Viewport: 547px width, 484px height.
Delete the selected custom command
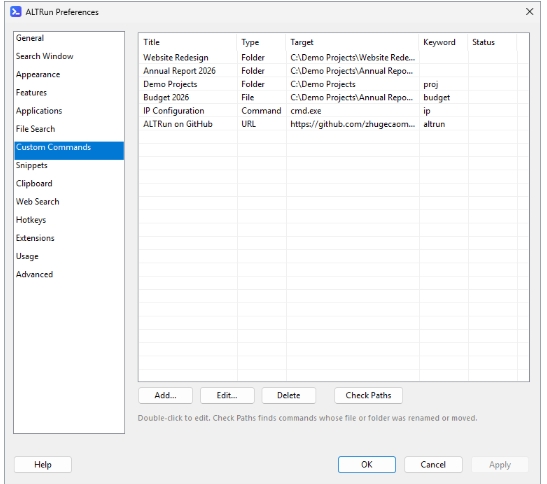click(x=289, y=395)
